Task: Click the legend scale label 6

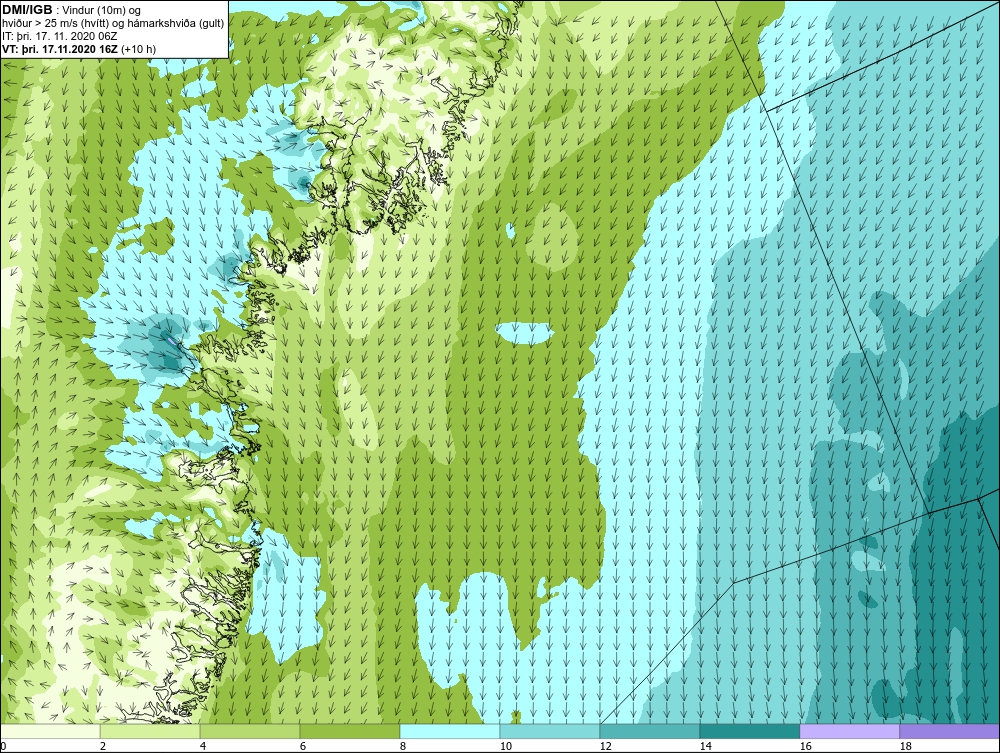Action: coord(303,746)
